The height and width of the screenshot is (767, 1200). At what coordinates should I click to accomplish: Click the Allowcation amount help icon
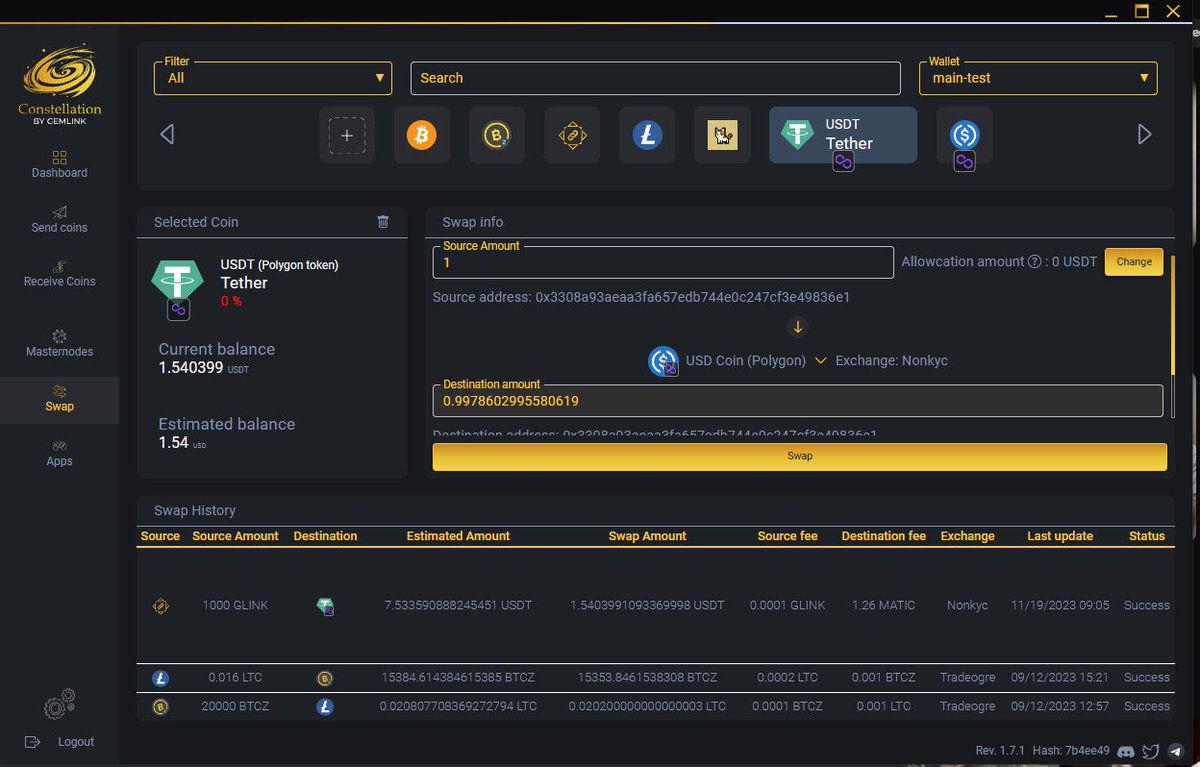[x=1034, y=262]
